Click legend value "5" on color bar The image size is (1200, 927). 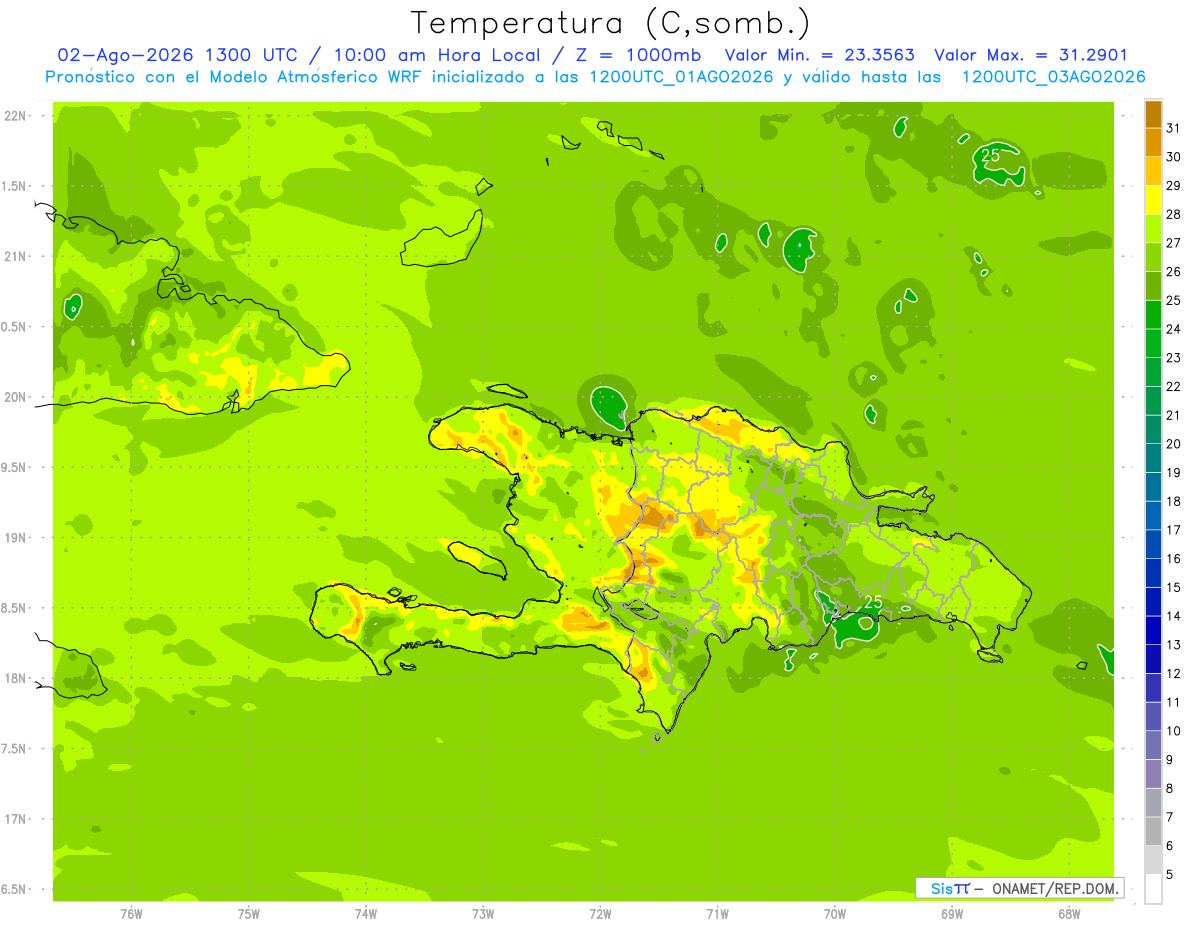(x=1170, y=875)
